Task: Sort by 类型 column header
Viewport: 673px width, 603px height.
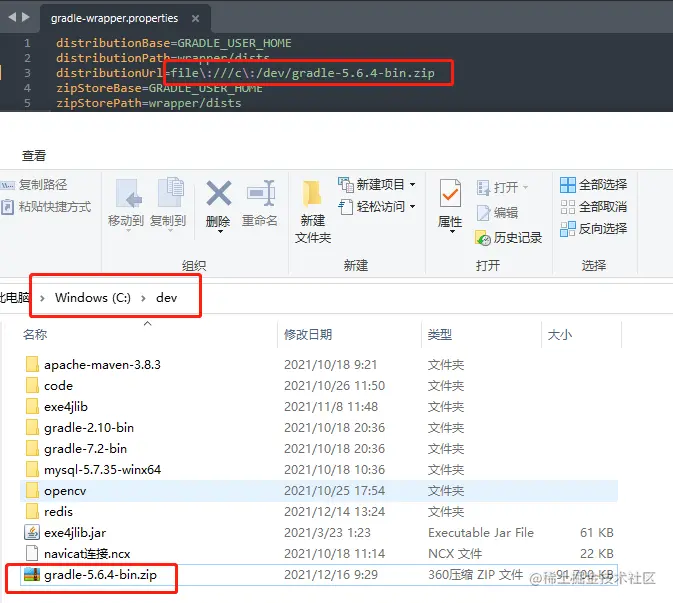Action: tap(440, 335)
